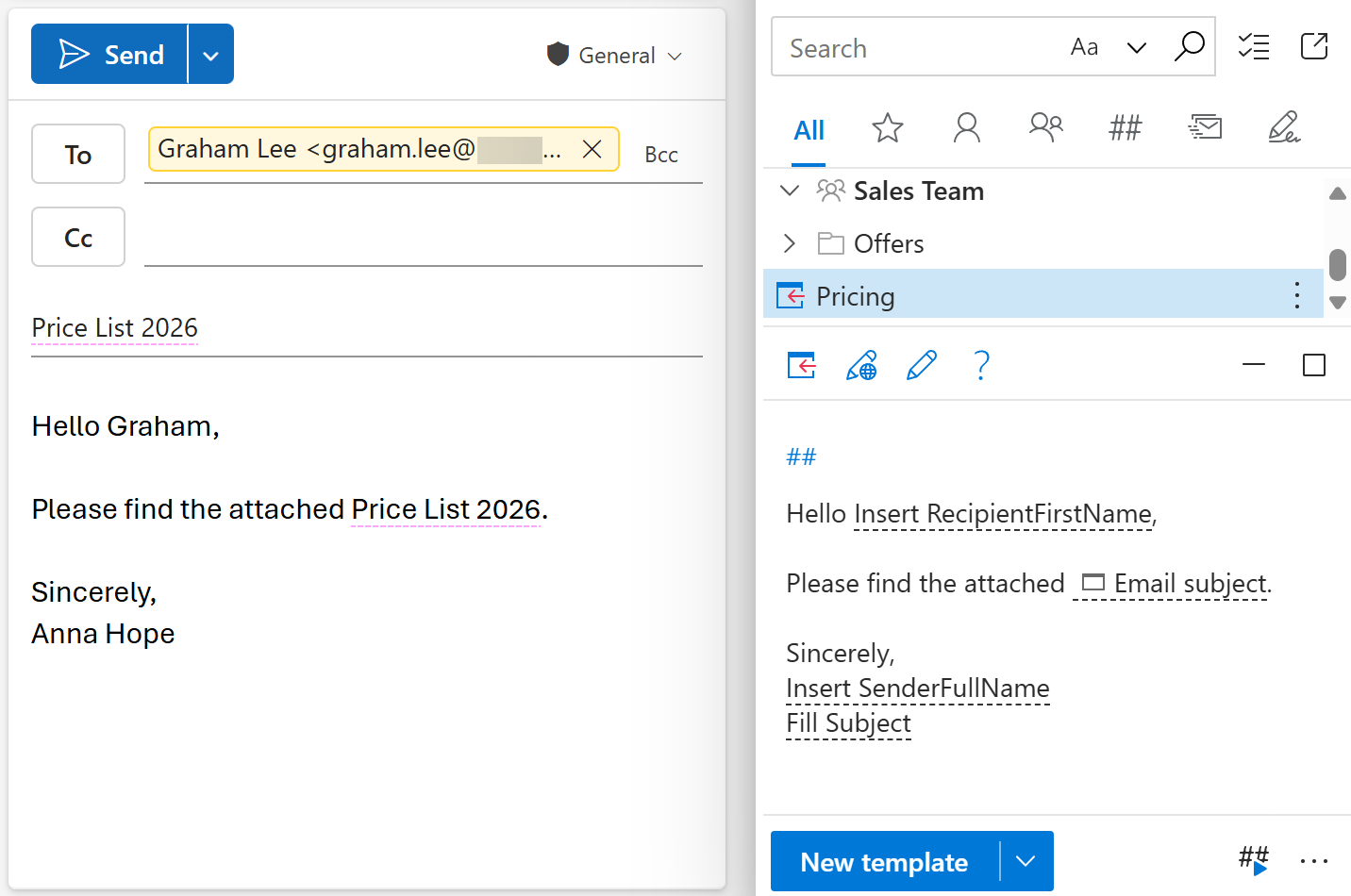Open the online template editor with the globe-pencil icon

coord(861,365)
